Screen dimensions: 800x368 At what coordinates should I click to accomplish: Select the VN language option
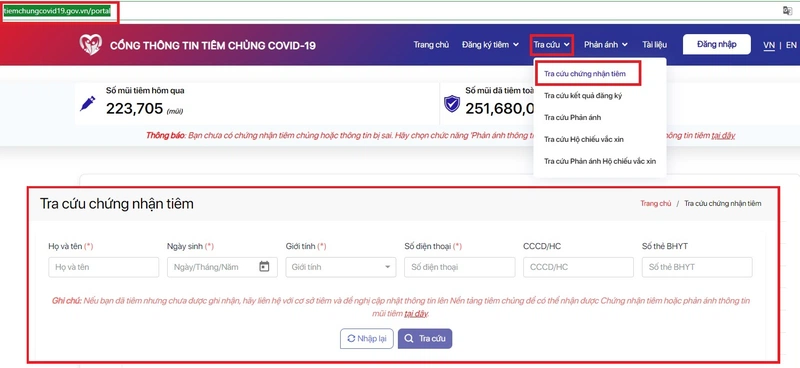click(x=769, y=45)
